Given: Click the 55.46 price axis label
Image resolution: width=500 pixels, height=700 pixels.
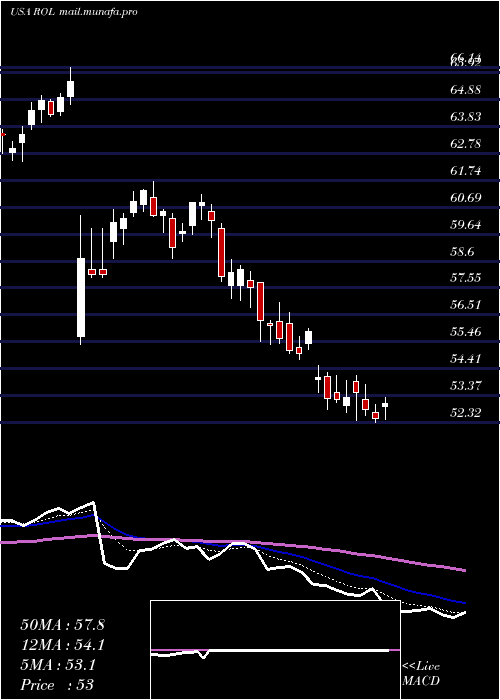Looking at the screenshot, I should coord(466,332).
